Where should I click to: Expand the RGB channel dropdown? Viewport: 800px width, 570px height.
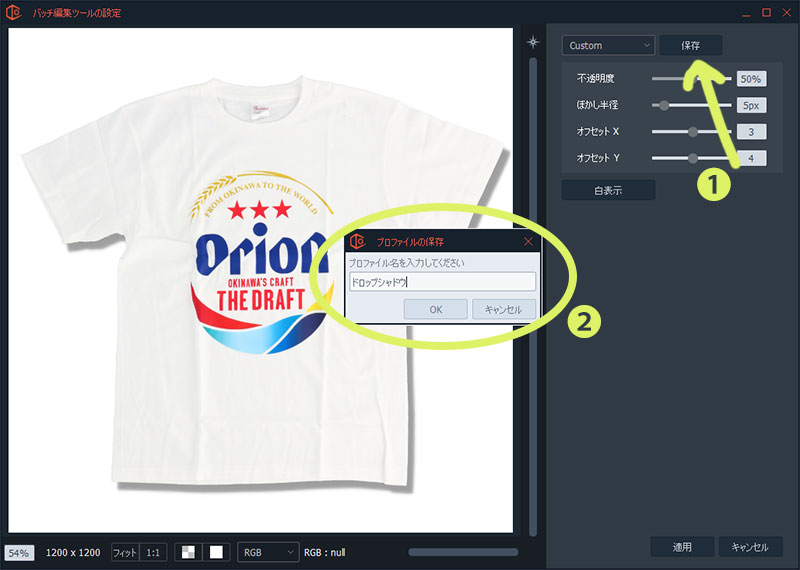(x=267, y=552)
